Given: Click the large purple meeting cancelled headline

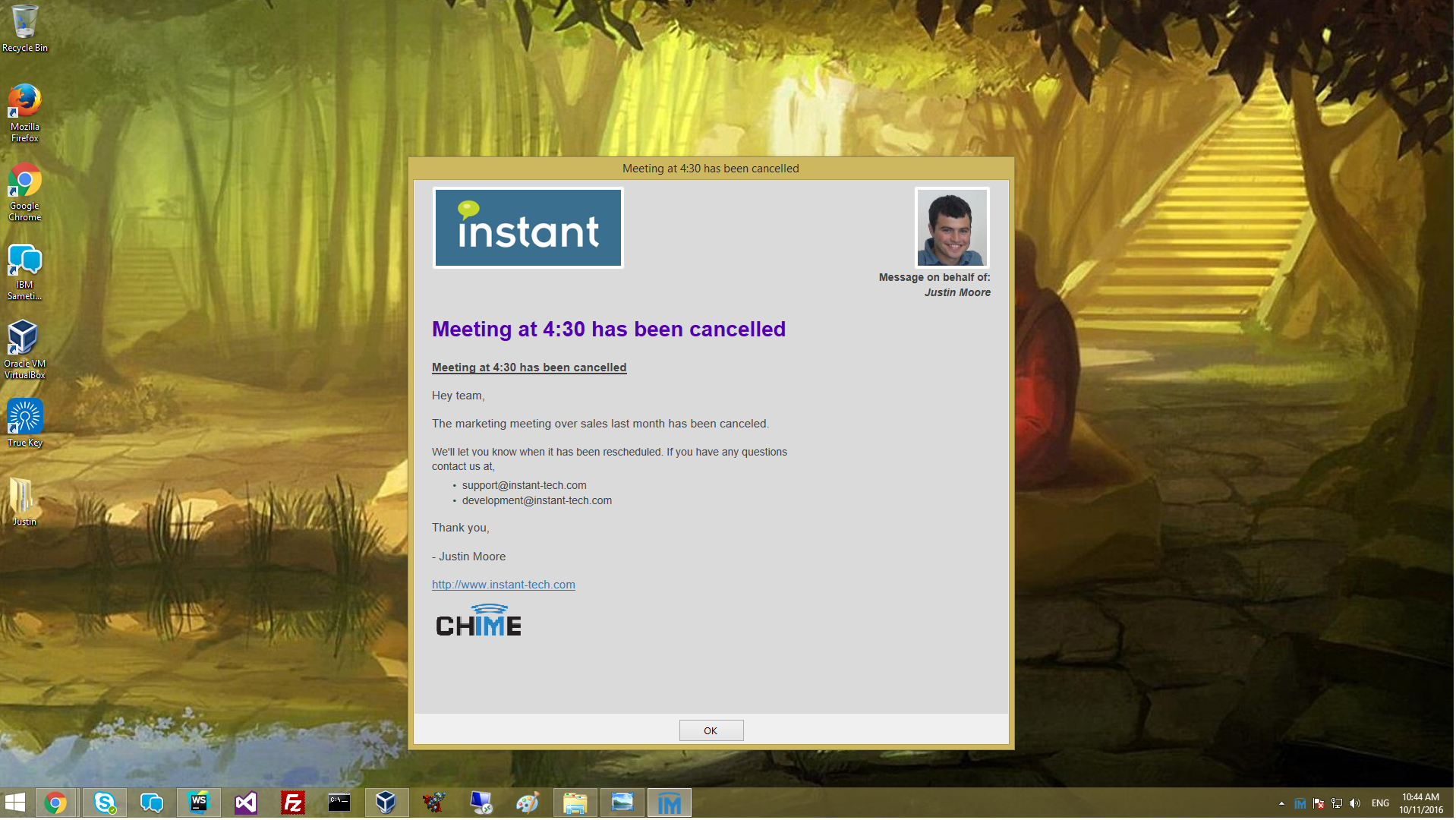Looking at the screenshot, I should [609, 330].
